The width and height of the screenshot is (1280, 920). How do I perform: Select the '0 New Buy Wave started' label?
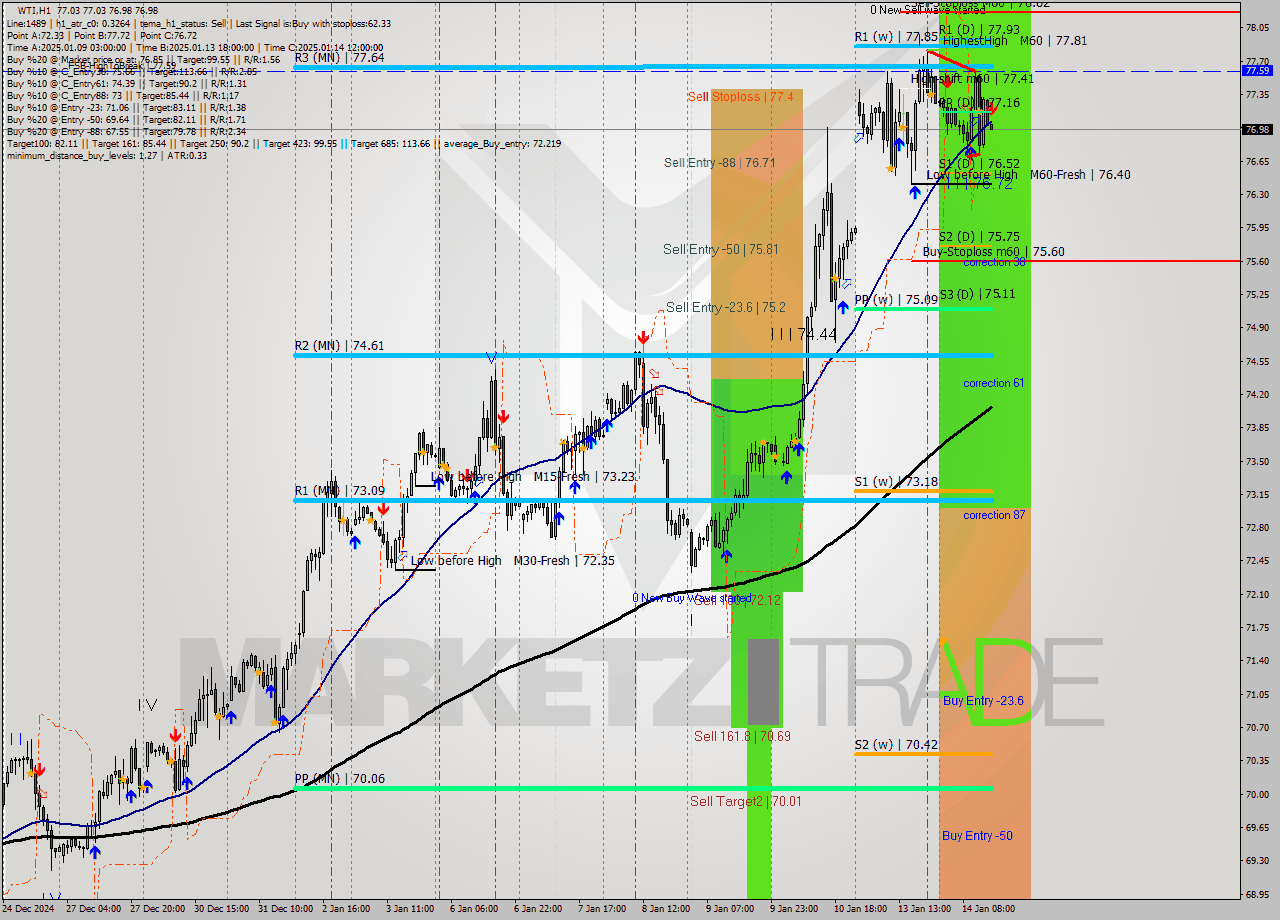point(691,598)
